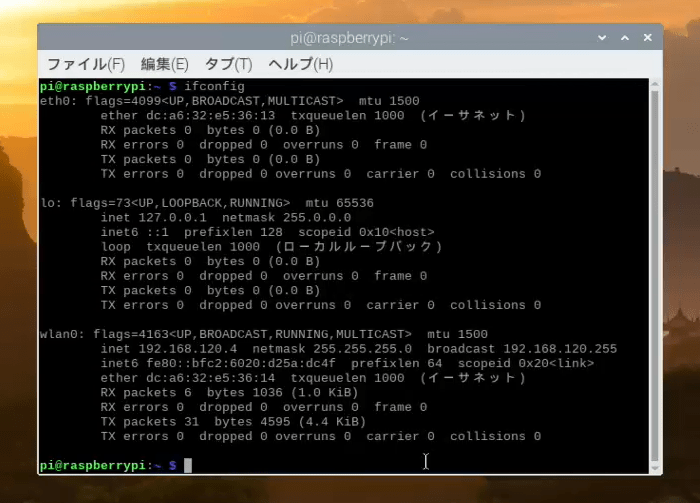The width and height of the screenshot is (700, 503).
Task: Click the terminal vertical scrollbar thumb
Action: click(655, 276)
